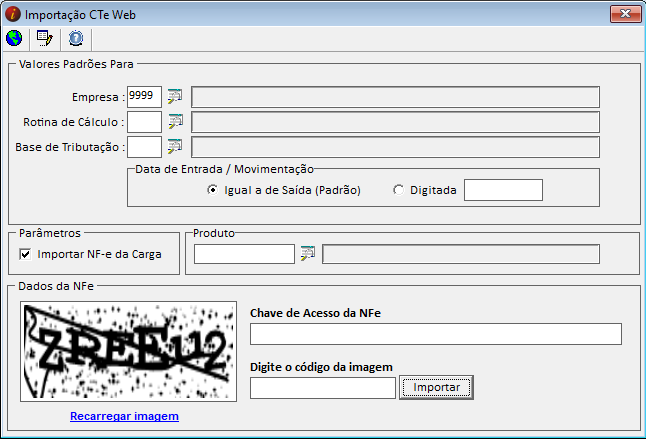Click the Rotina de Cálculo description field
The image size is (646, 439).
395,122
